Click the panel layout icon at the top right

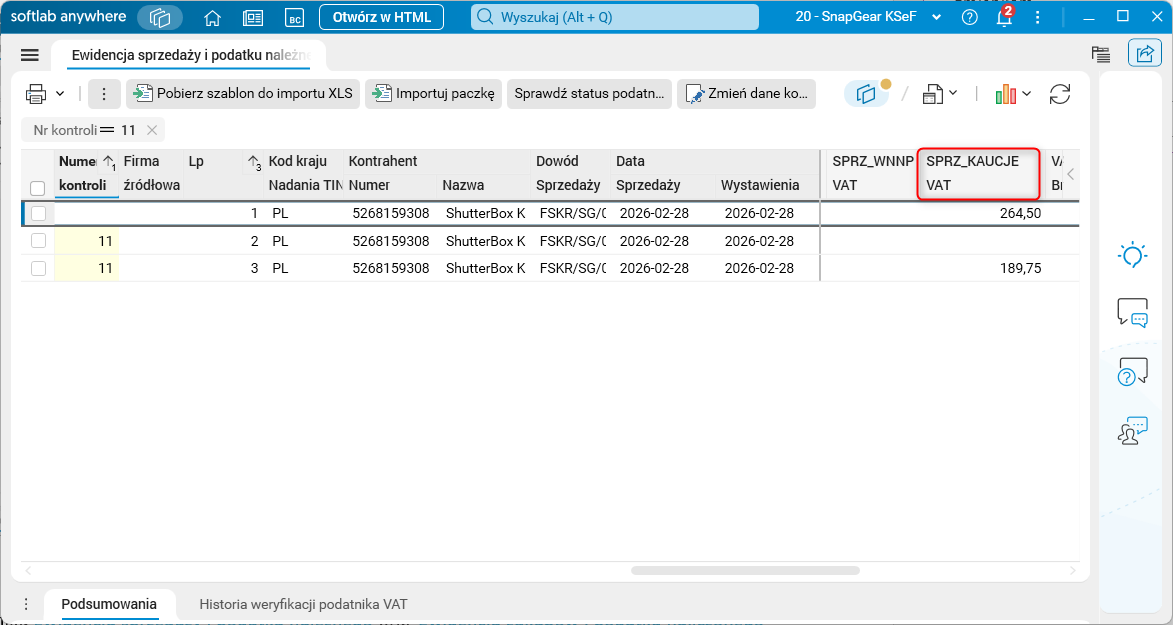click(1100, 54)
